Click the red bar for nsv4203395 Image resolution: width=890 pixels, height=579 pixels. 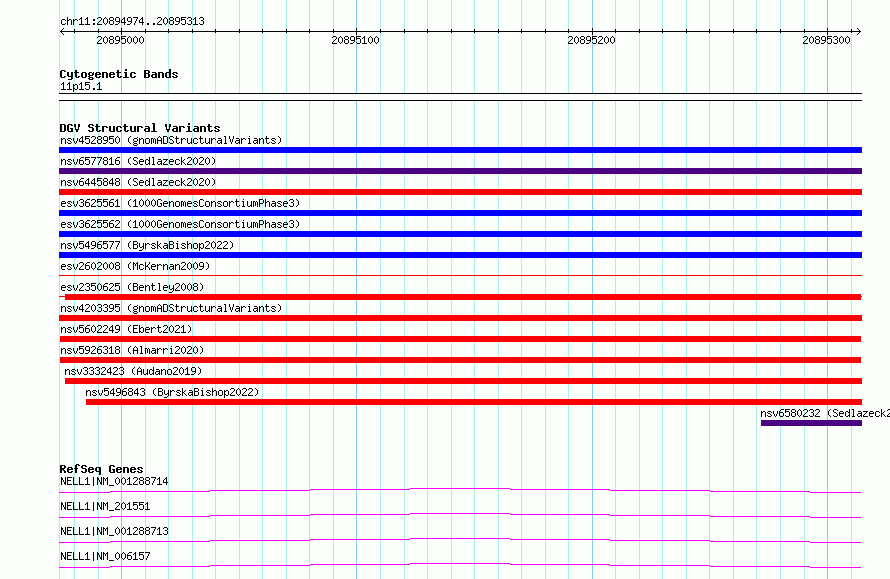click(x=460, y=318)
